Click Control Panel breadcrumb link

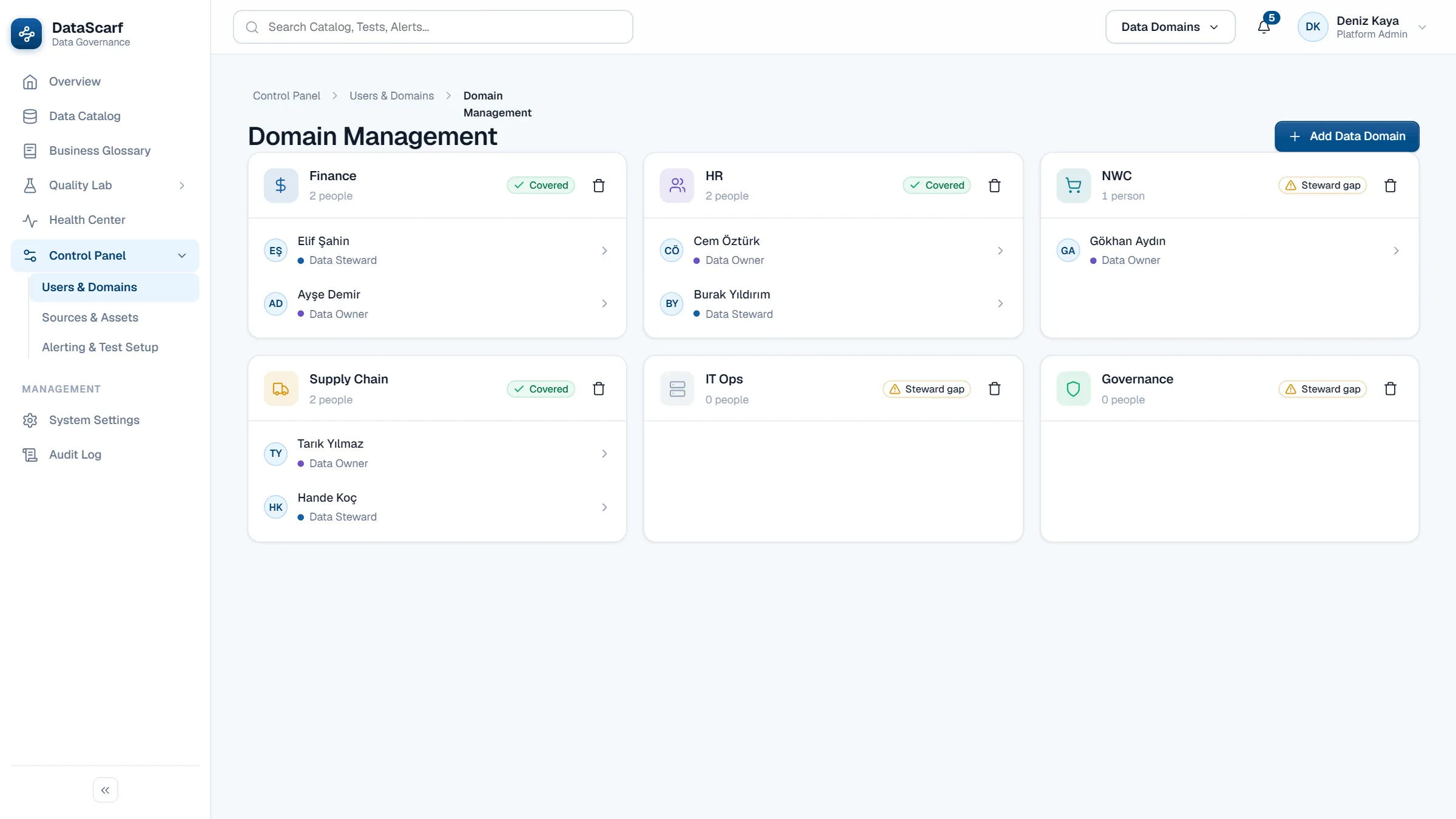286,96
